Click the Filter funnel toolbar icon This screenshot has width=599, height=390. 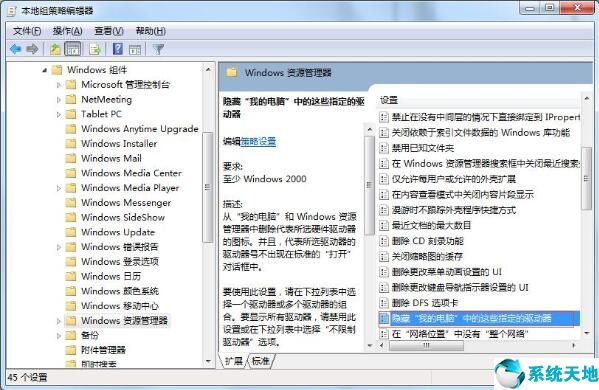(x=158, y=49)
